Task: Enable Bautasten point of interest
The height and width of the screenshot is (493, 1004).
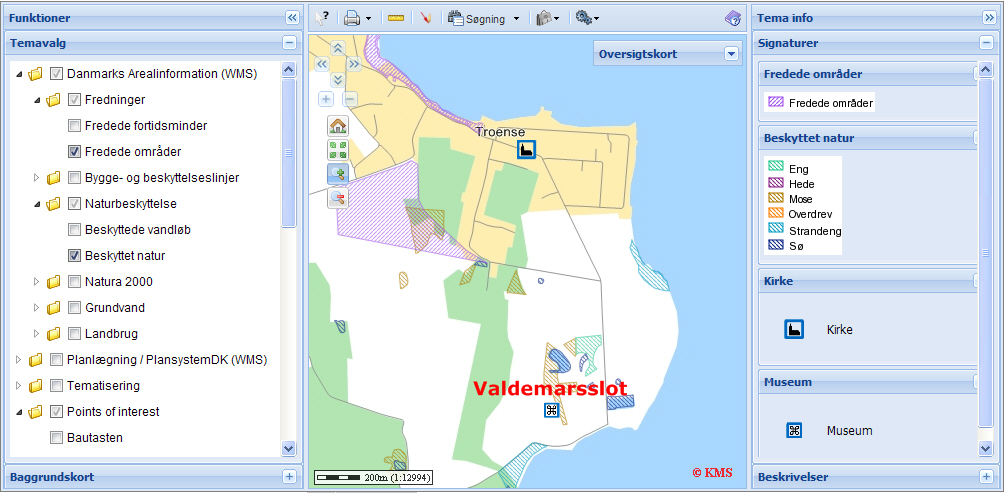Action: pos(56,438)
